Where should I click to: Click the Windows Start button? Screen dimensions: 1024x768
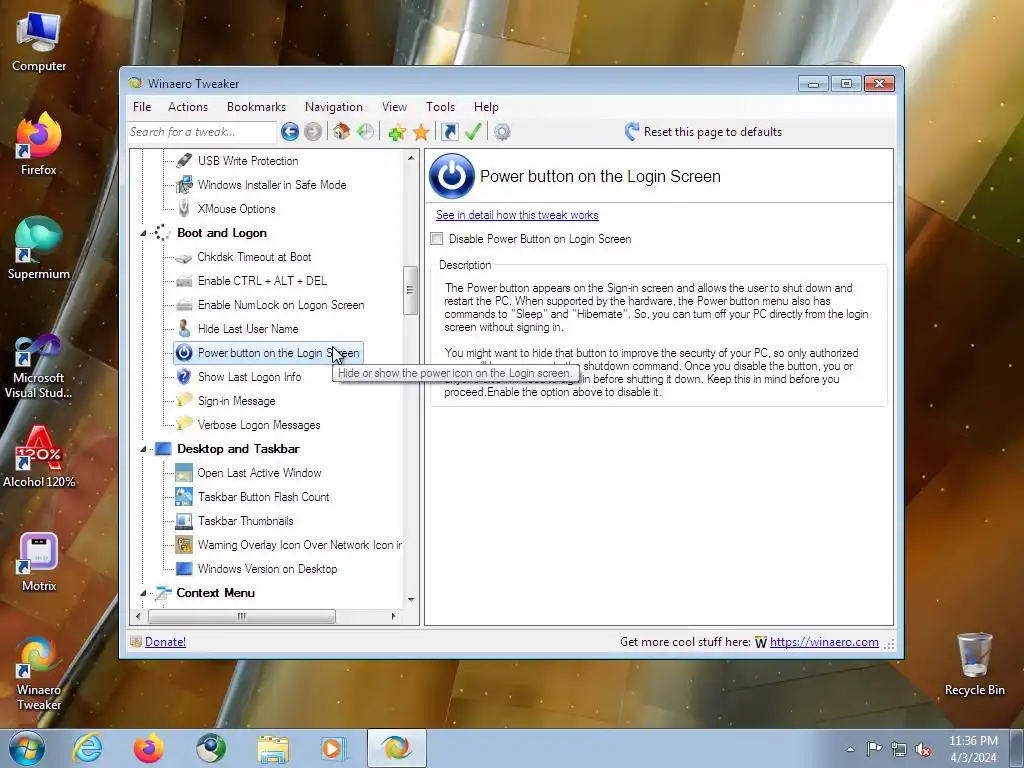(x=27, y=748)
